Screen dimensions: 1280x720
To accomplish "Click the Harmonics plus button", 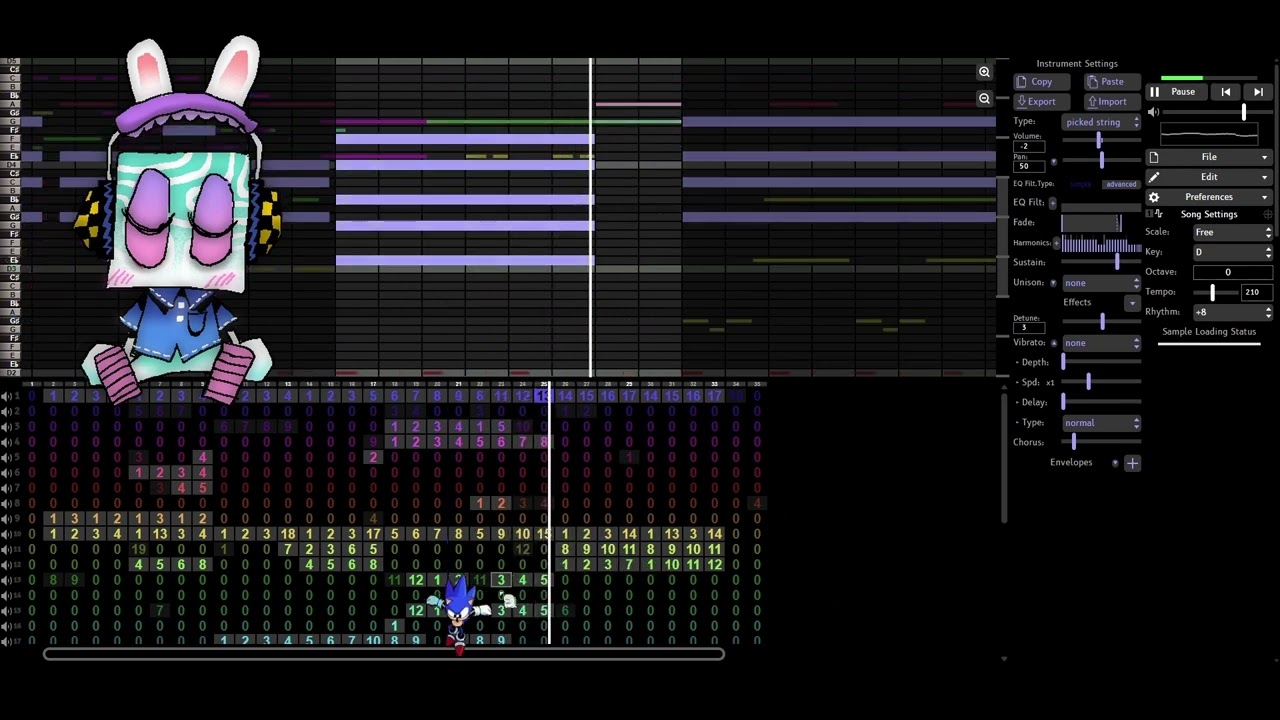I will pyautogui.click(x=1057, y=243).
